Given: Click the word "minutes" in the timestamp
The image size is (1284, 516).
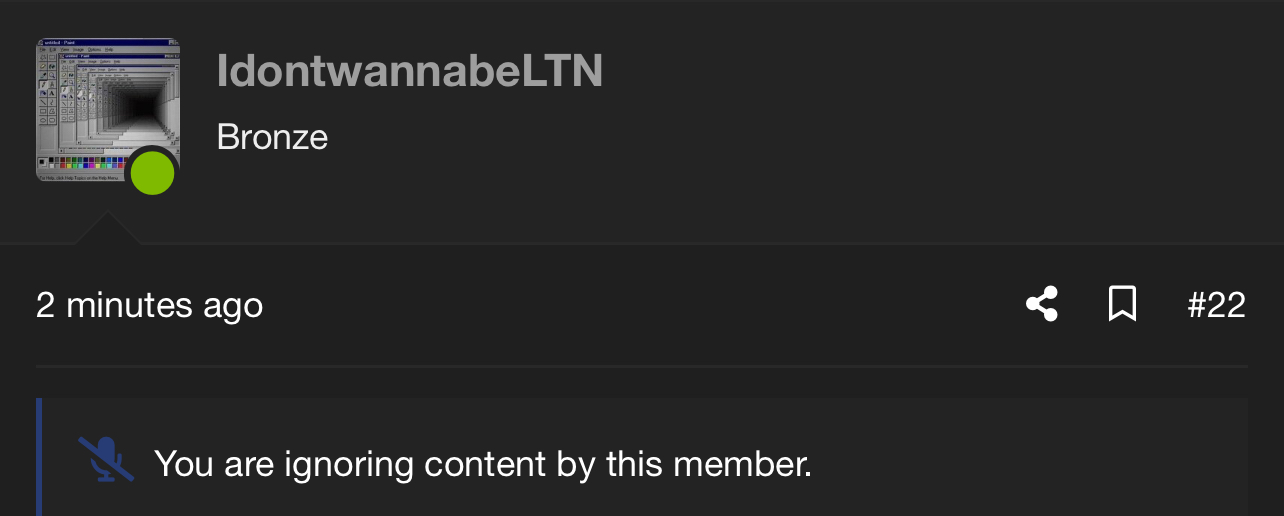Looking at the screenshot, I should coord(129,305).
